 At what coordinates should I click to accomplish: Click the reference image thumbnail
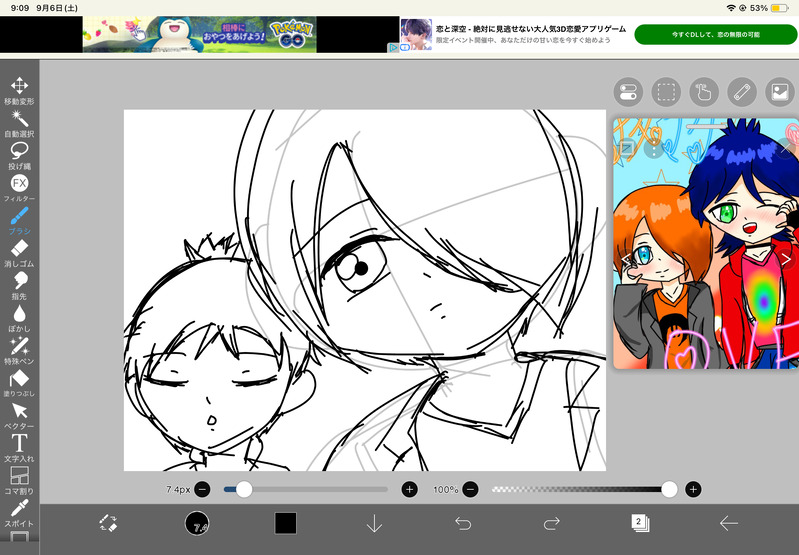706,244
